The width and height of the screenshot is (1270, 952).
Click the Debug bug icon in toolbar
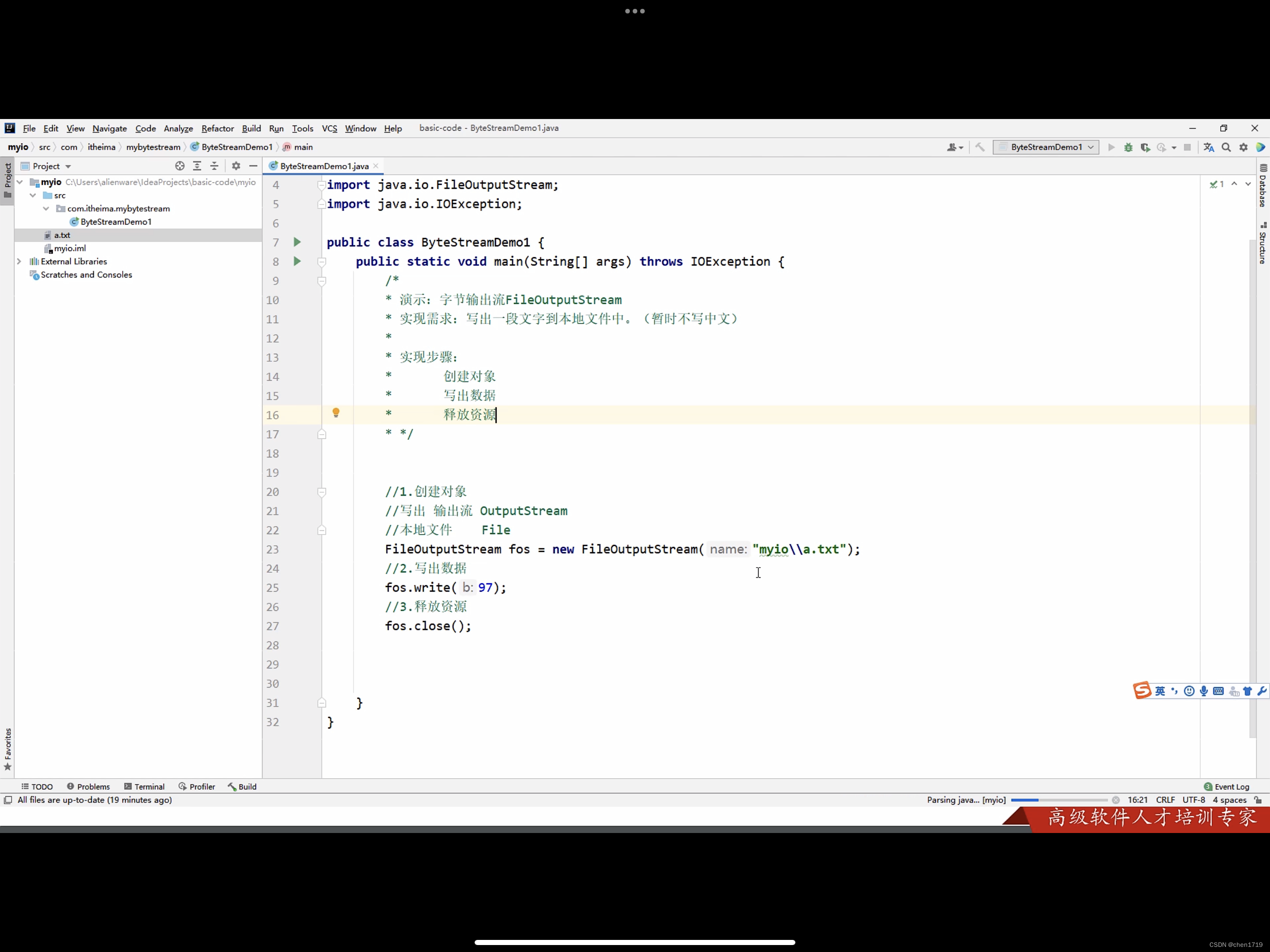pos(1128,147)
